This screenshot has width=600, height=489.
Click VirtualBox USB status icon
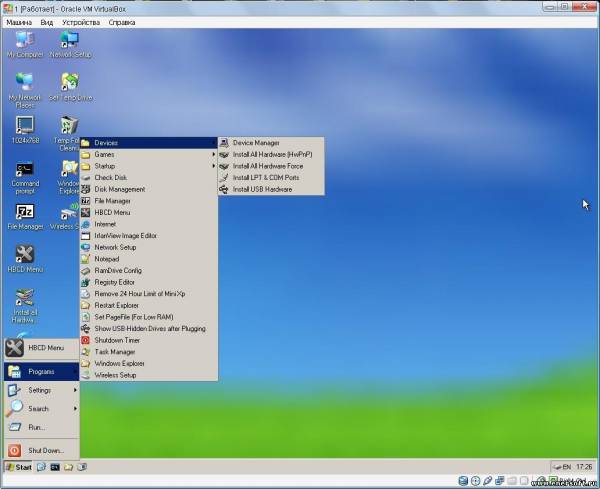coord(488,481)
